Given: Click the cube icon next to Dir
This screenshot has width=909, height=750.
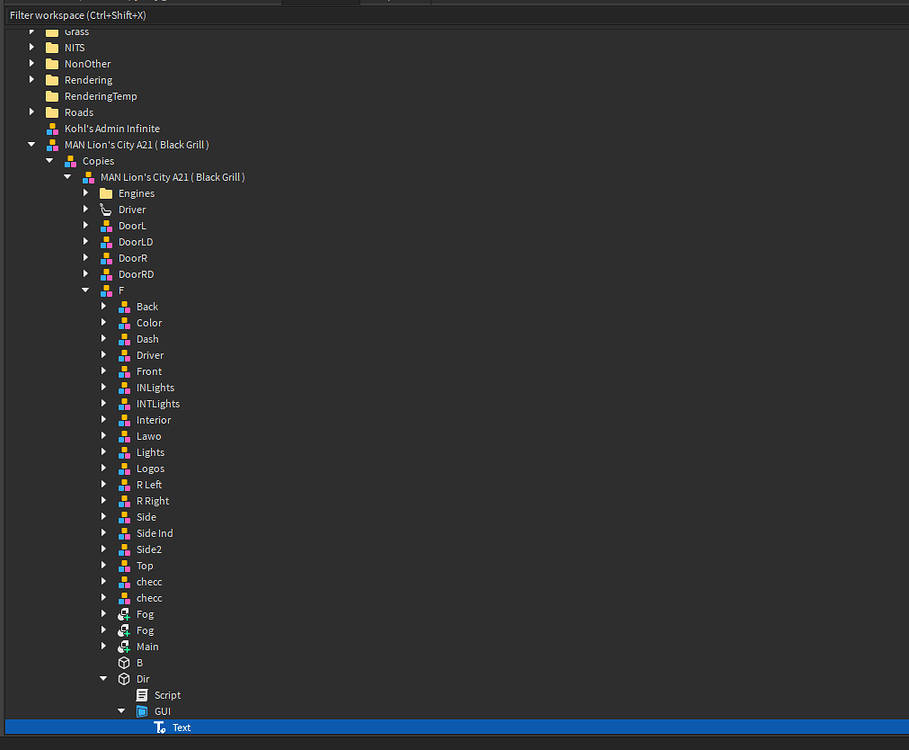Looking at the screenshot, I should 124,678.
